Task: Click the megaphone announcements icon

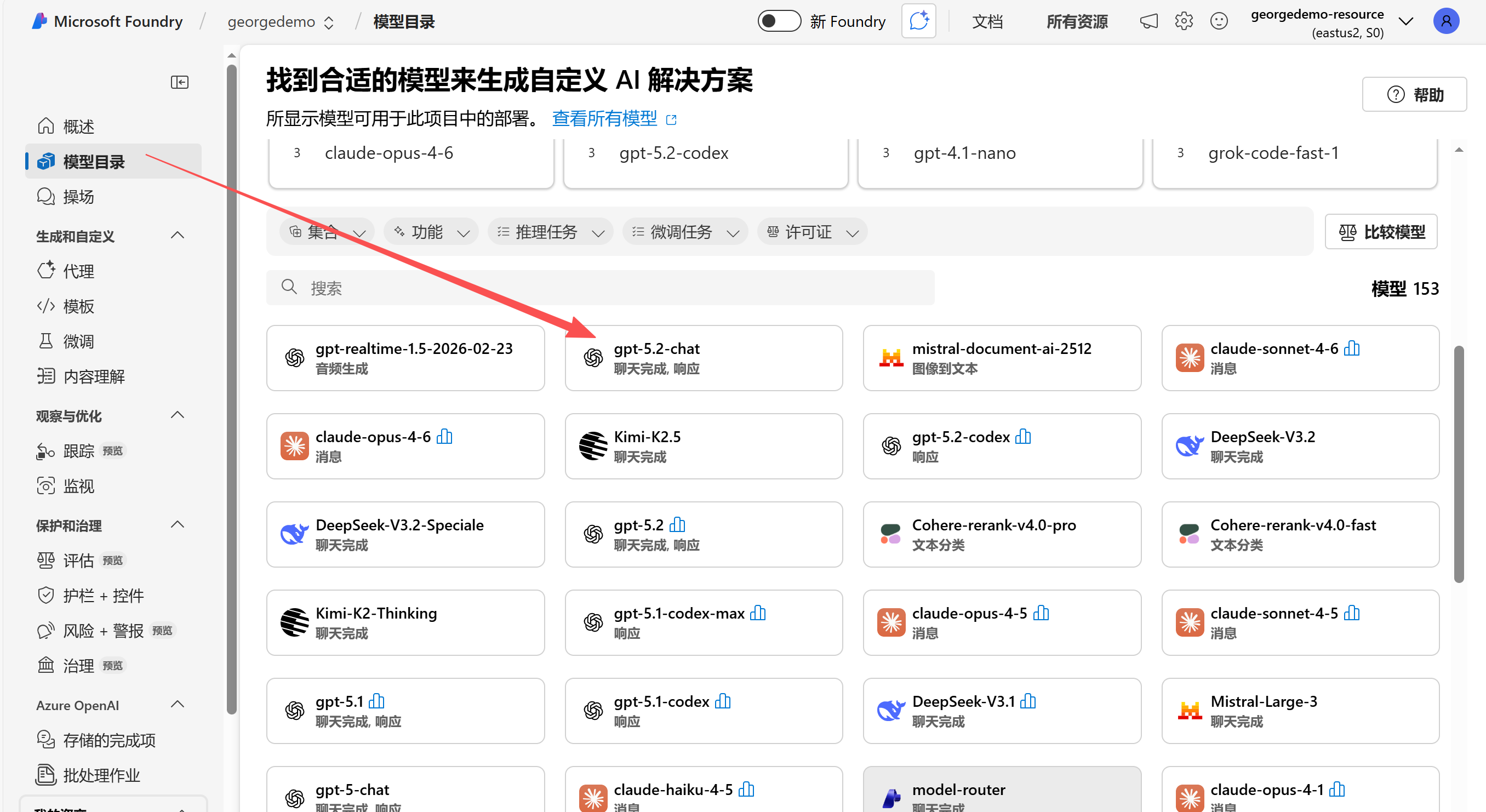Action: click(1148, 21)
